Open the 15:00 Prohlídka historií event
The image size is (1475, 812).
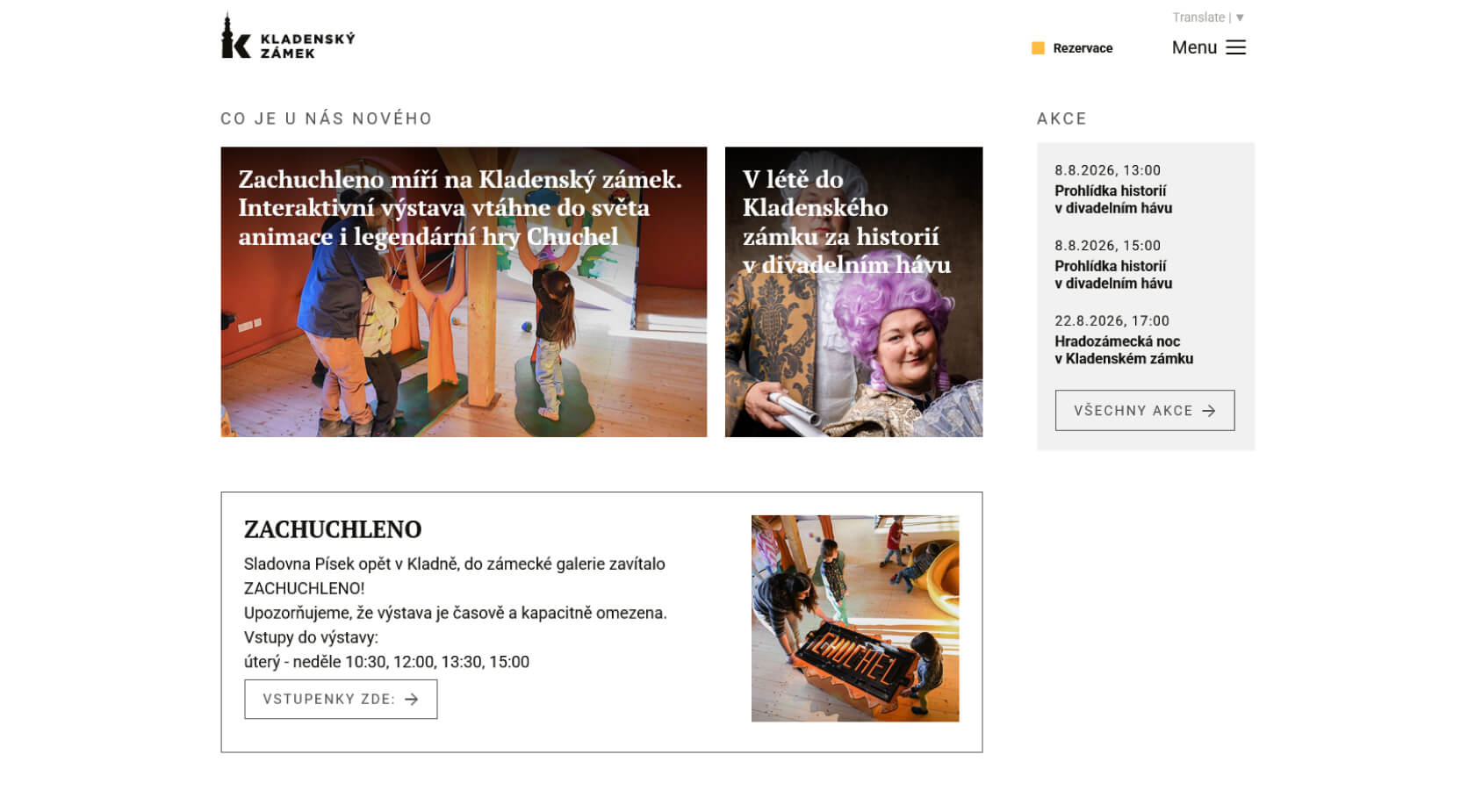coord(1113,275)
